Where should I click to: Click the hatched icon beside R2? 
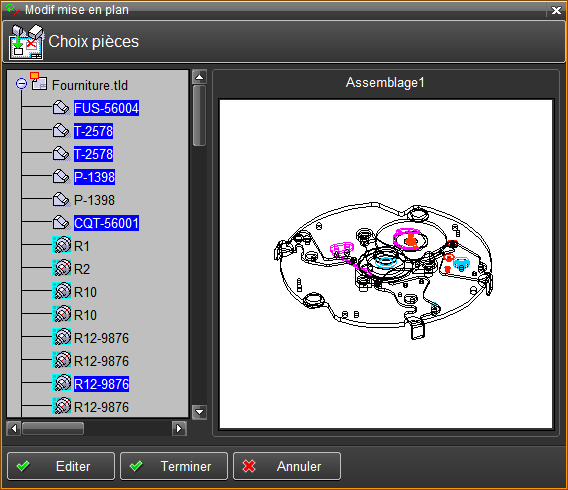tap(62, 268)
